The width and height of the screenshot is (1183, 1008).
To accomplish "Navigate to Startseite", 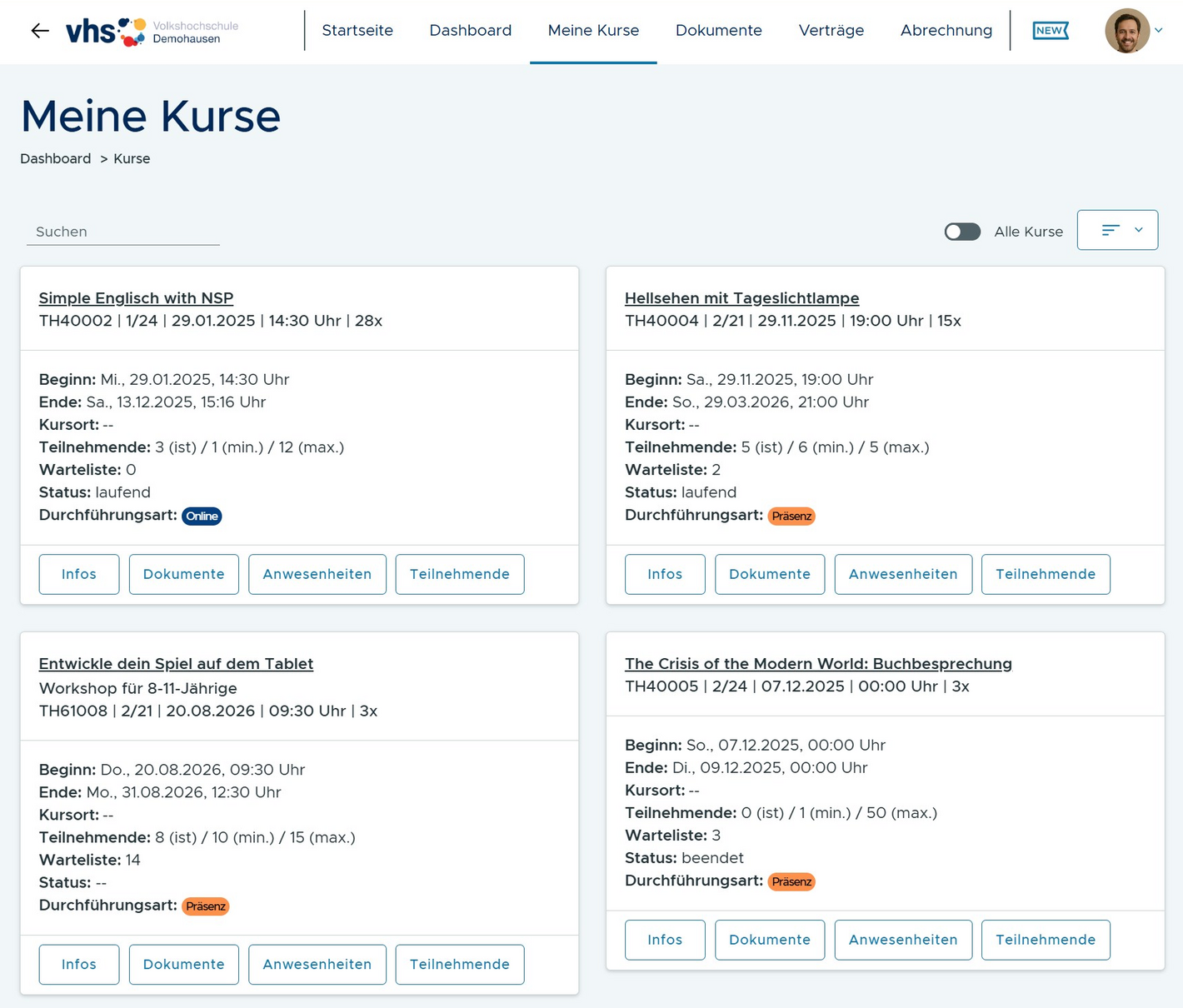I will tap(357, 30).
